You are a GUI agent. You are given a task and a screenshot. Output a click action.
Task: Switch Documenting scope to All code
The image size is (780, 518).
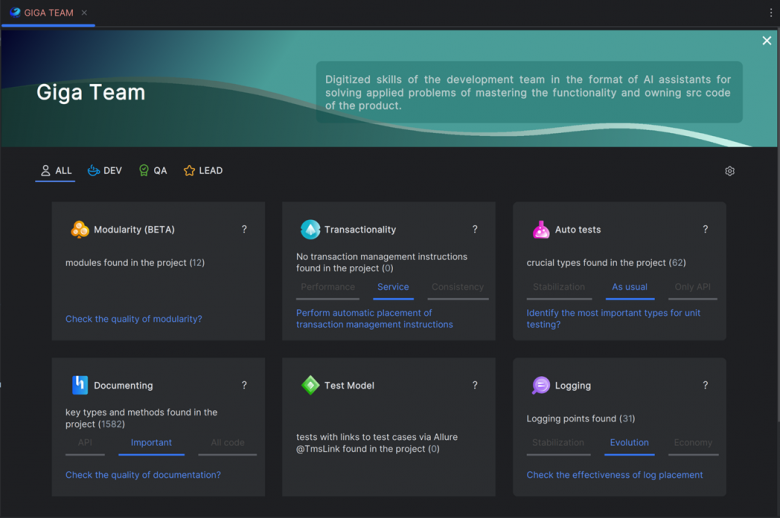227,443
